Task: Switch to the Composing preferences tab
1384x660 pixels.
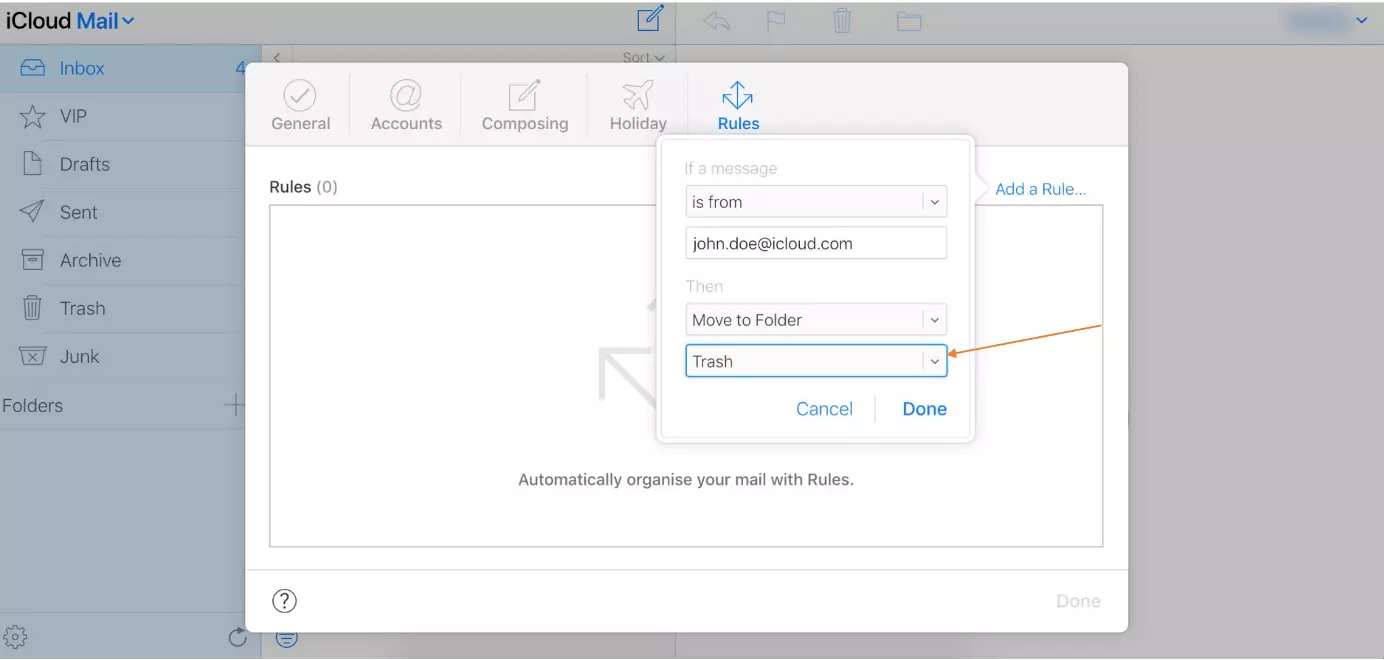Action: pos(524,106)
